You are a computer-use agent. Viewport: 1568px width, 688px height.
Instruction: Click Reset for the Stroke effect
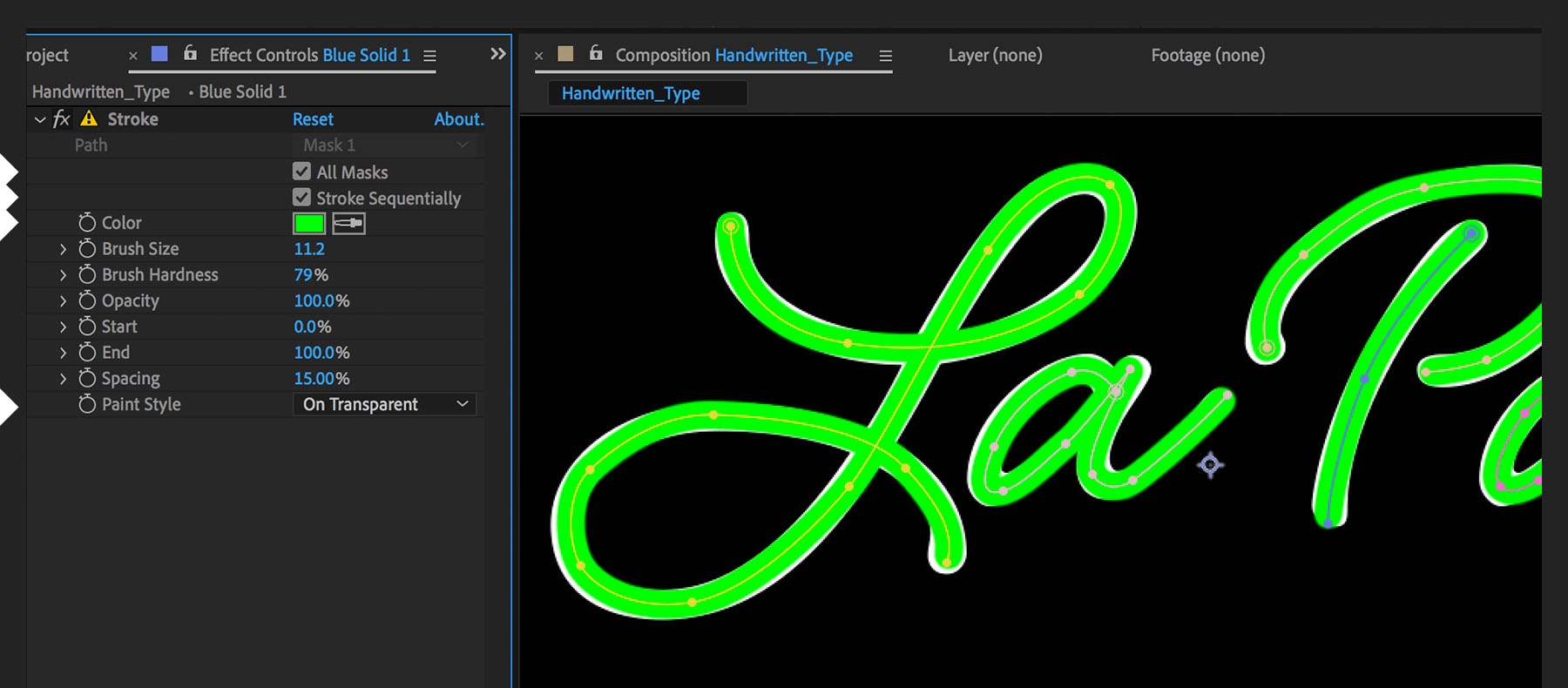coord(313,119)
